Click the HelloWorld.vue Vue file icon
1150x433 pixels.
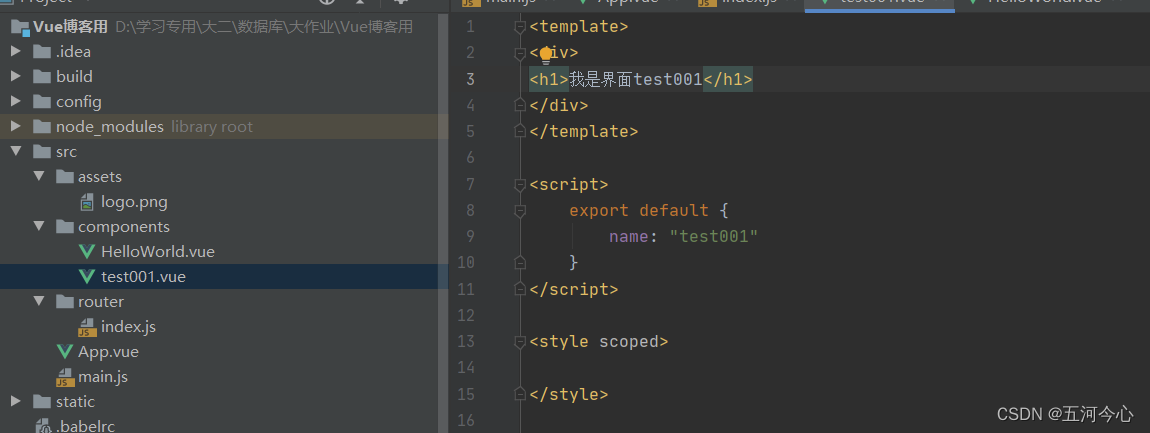[87, 252]
